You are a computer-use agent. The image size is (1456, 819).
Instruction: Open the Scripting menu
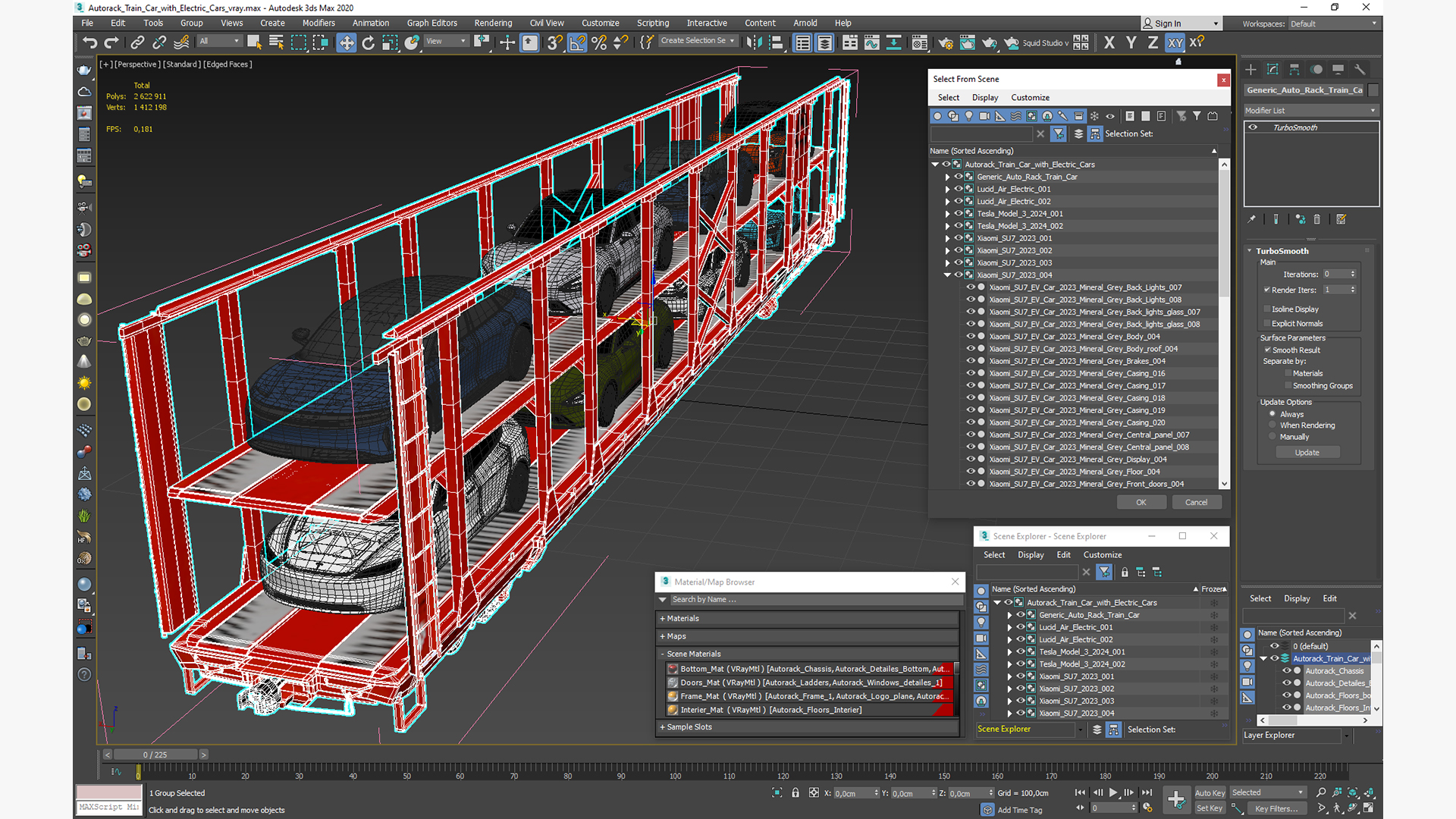tap(653, 23)
